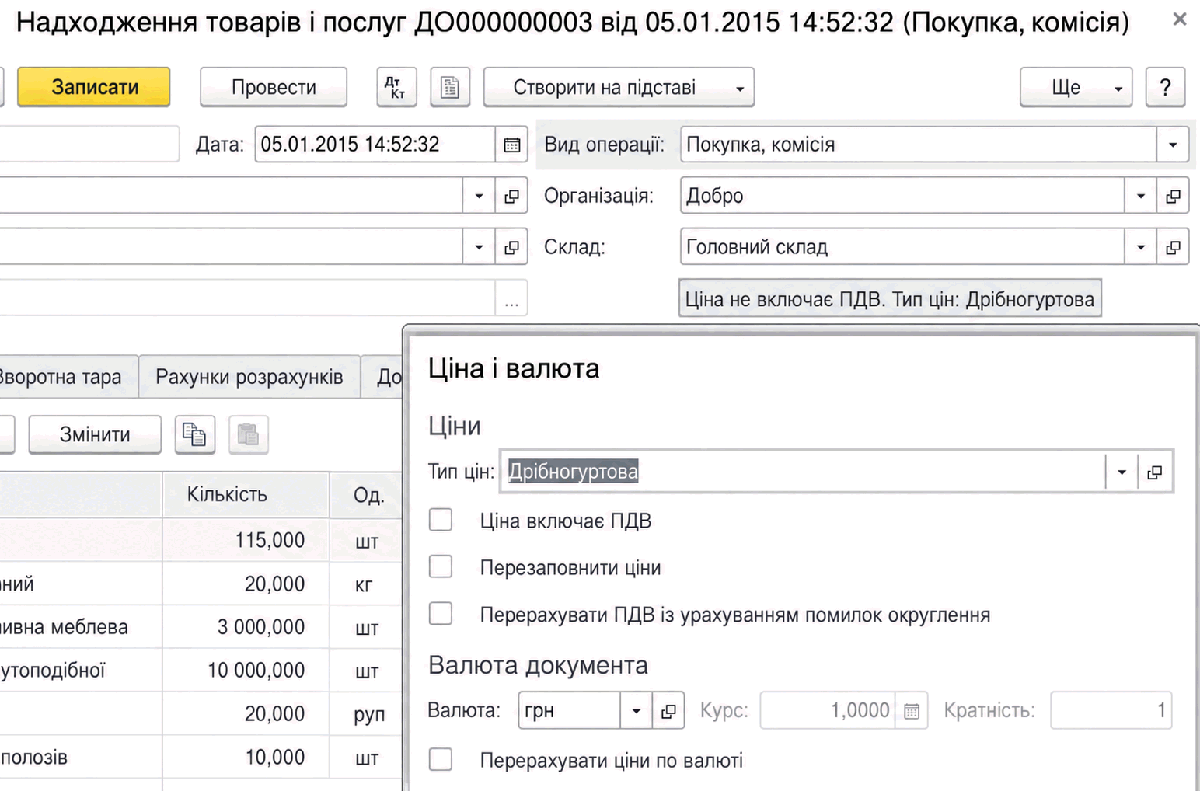The width and height of the screenshot is (1200, 791).
Task: Open help with the question mark button
Action: tap(1164, 88)
